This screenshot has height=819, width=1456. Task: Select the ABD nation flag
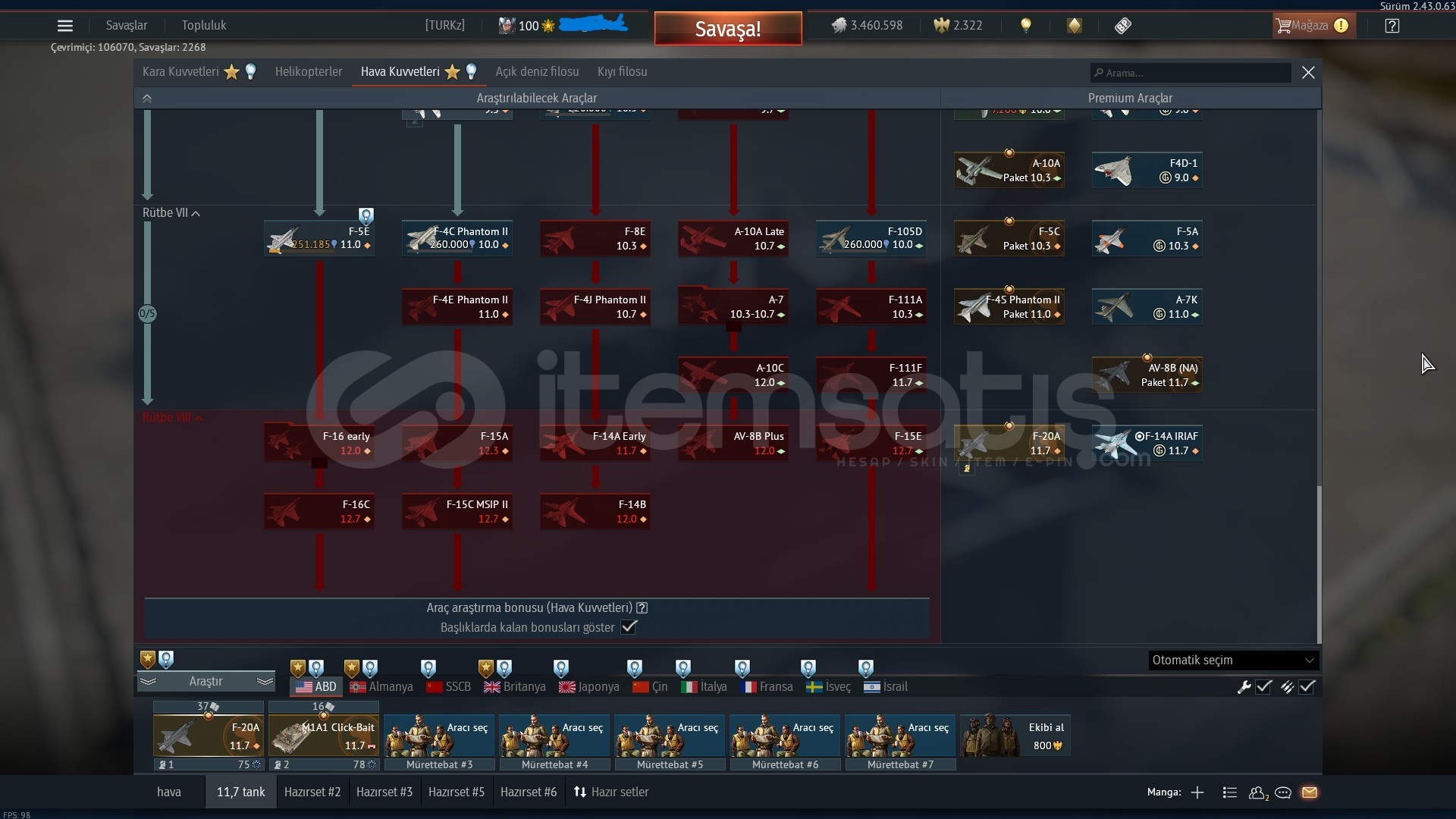click(316, 687)
